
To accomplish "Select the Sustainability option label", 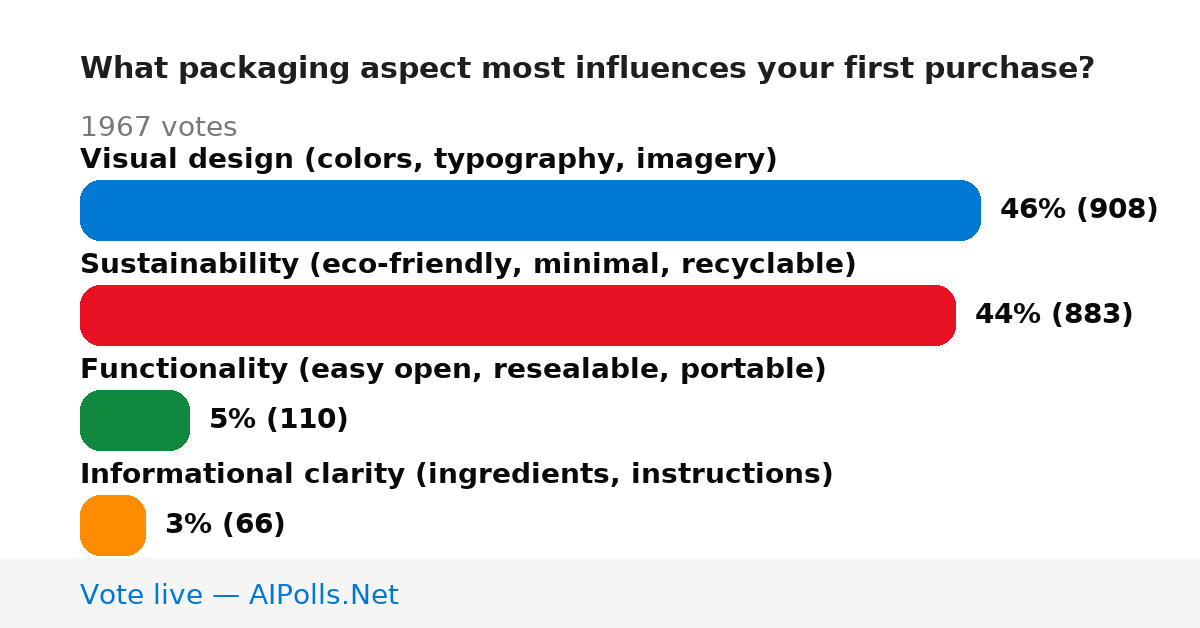I will 468,264.
